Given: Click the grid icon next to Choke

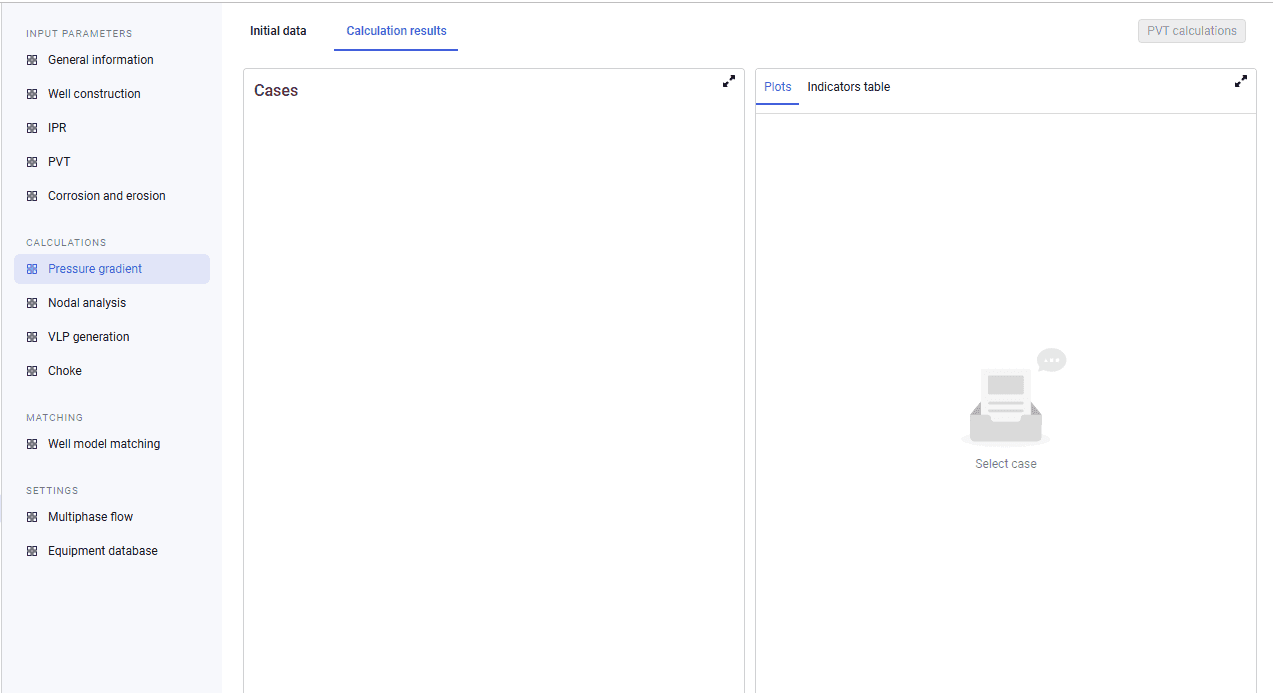Looking at the screenshot, I should [32, 371].
